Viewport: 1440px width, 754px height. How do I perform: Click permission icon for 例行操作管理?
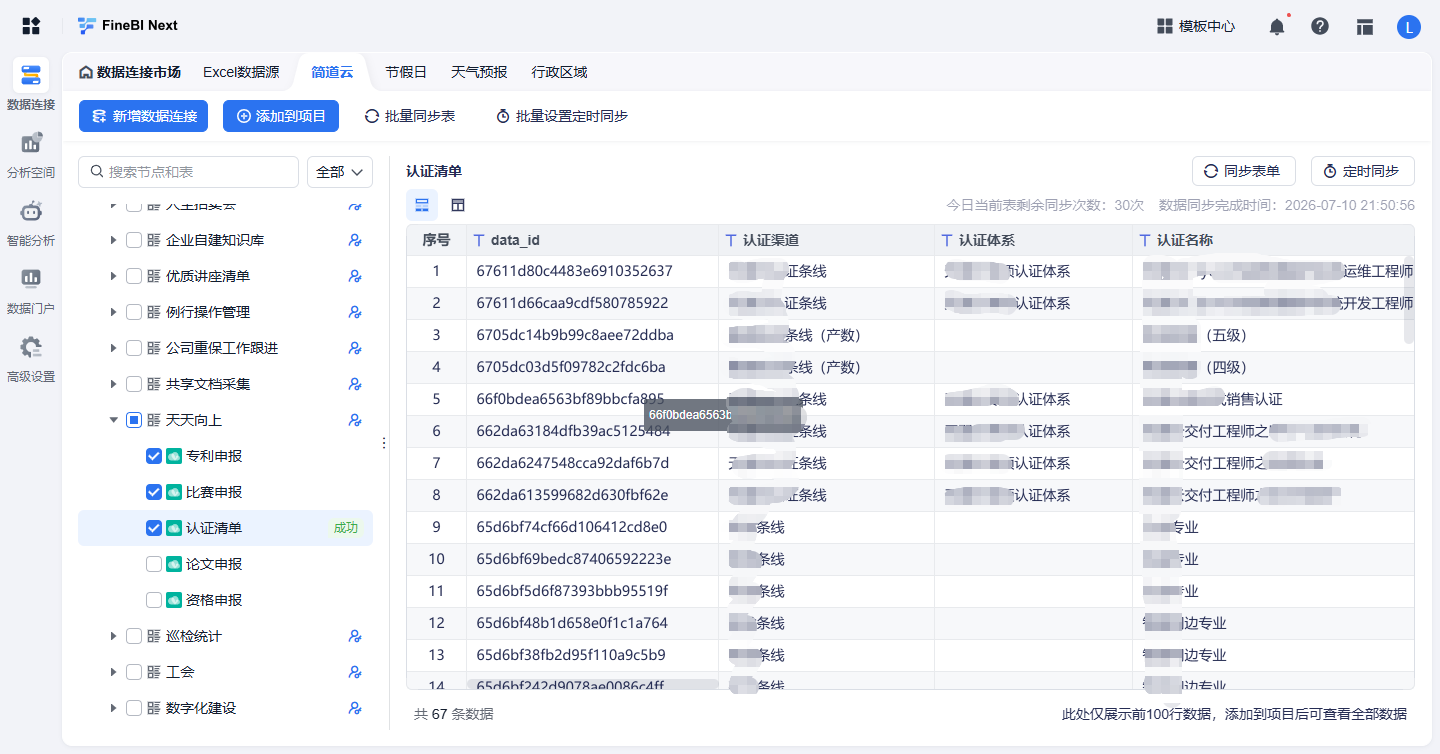354,312
